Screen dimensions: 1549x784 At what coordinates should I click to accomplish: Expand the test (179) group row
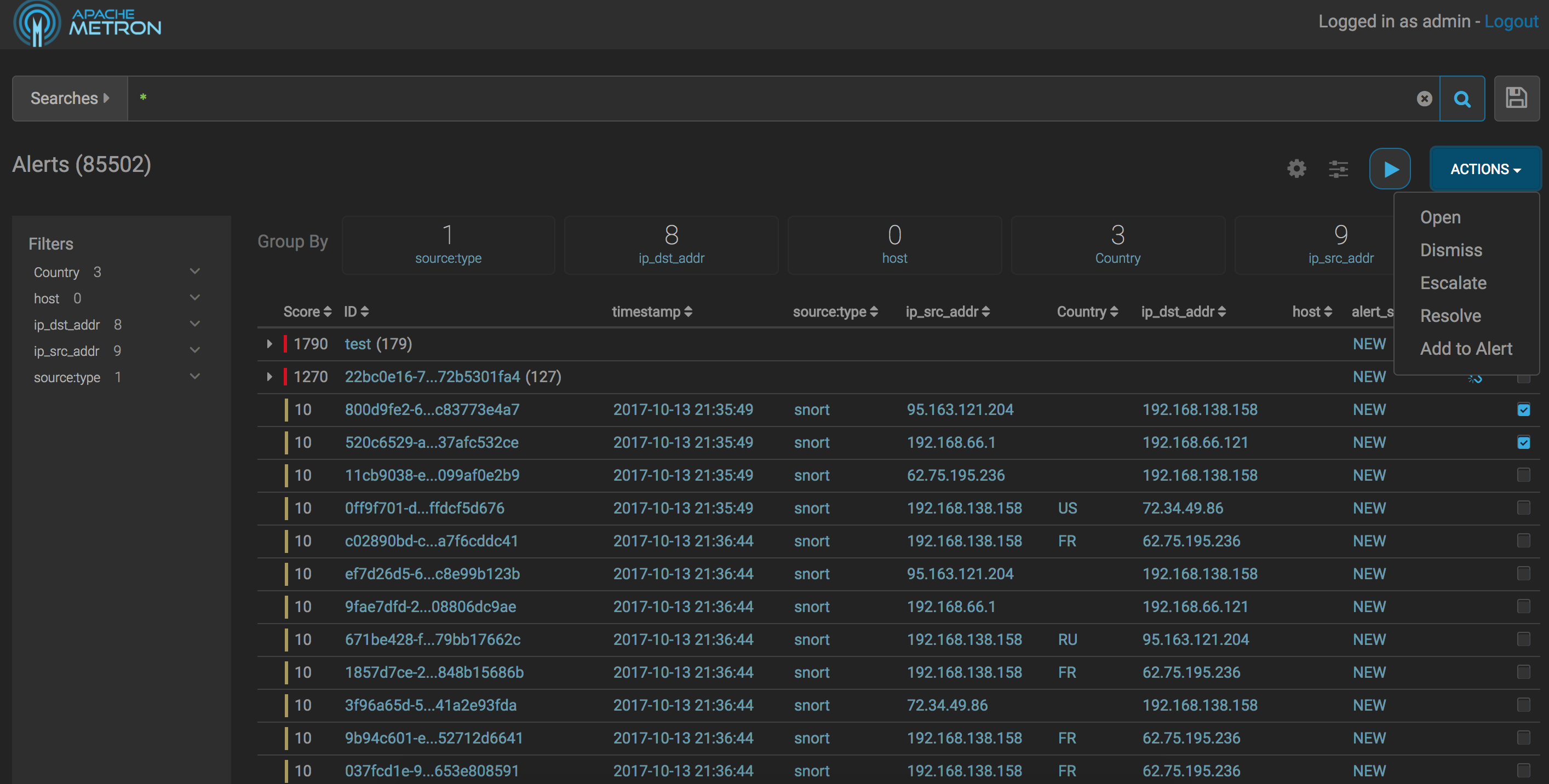269,344
